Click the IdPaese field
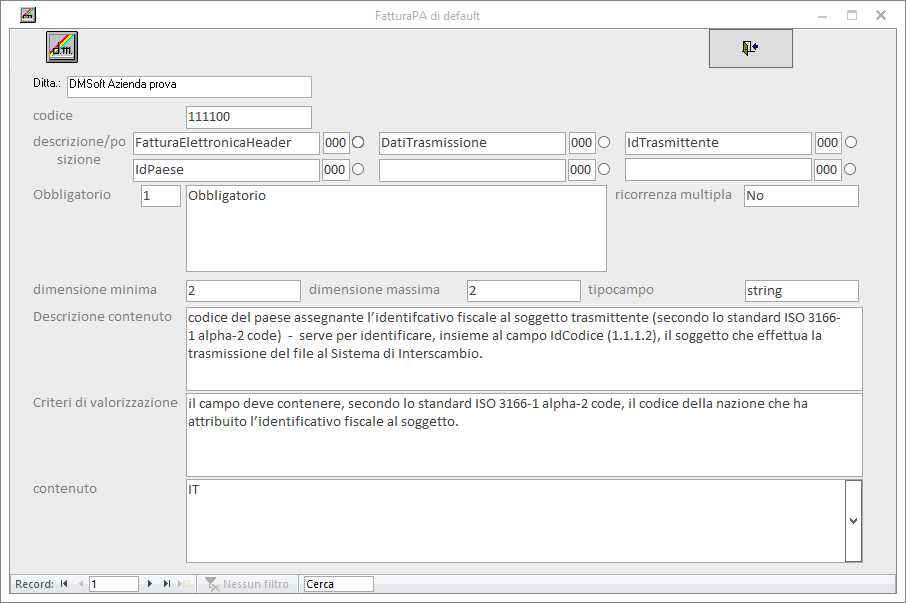 [x=226, y=170]
